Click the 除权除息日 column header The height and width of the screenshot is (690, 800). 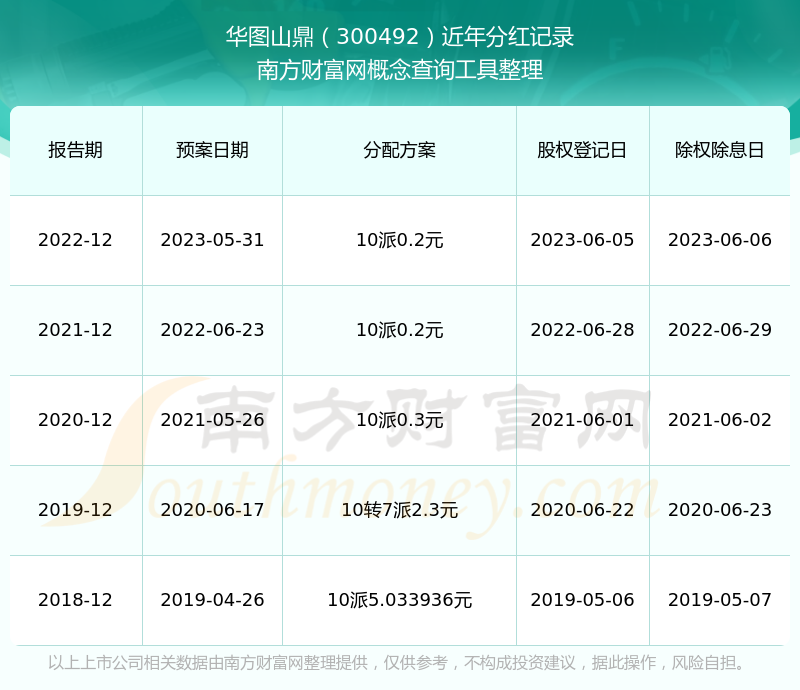click(x=719, y=150)
